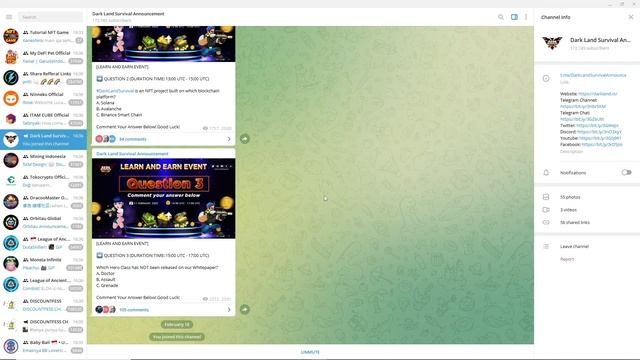
Task: Expand Question 3 comments chevron
Action: pos(229,310)
